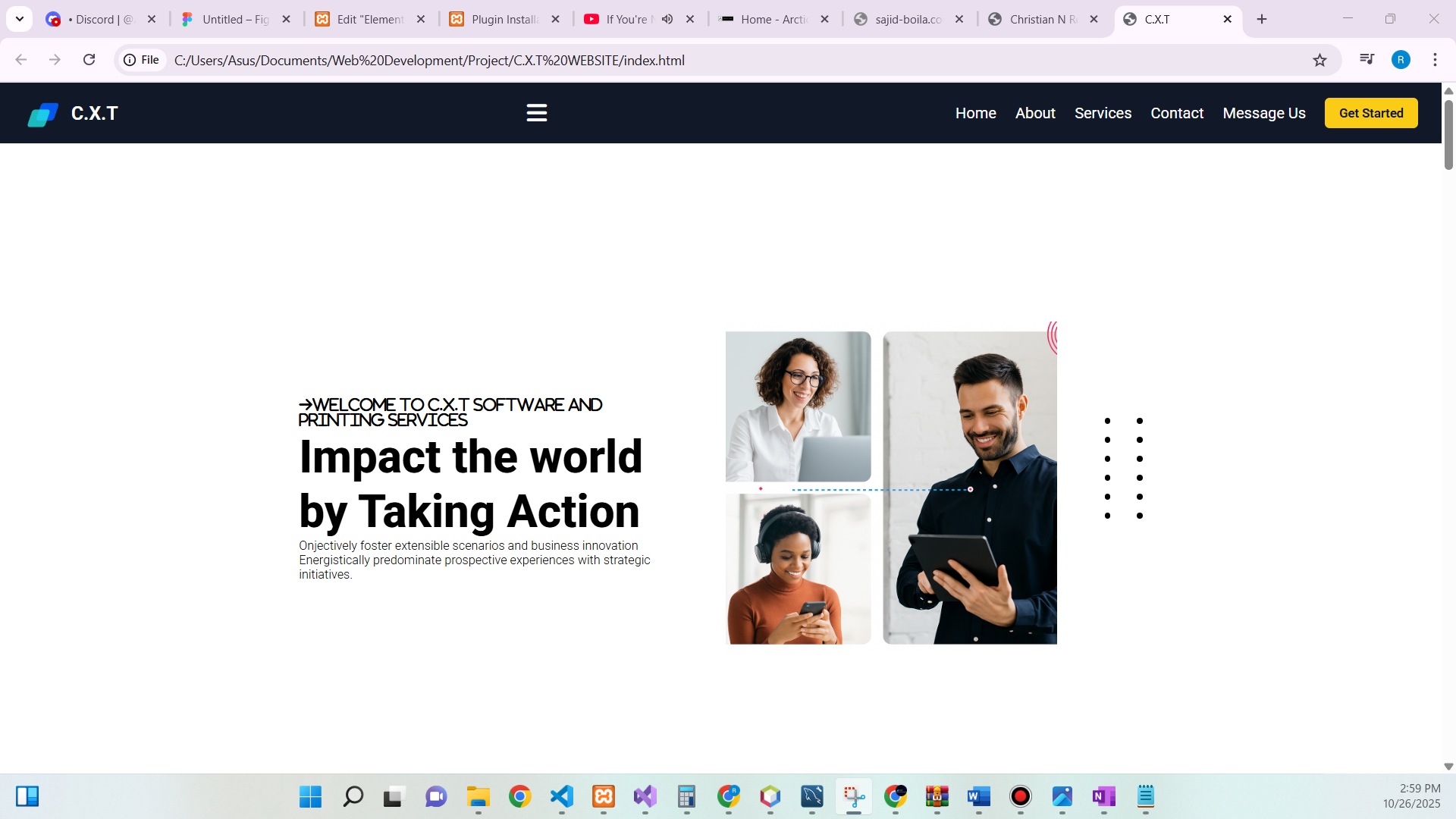1456x819 pixels.
Task: Go back to previous page
Action: coord(21,60)
